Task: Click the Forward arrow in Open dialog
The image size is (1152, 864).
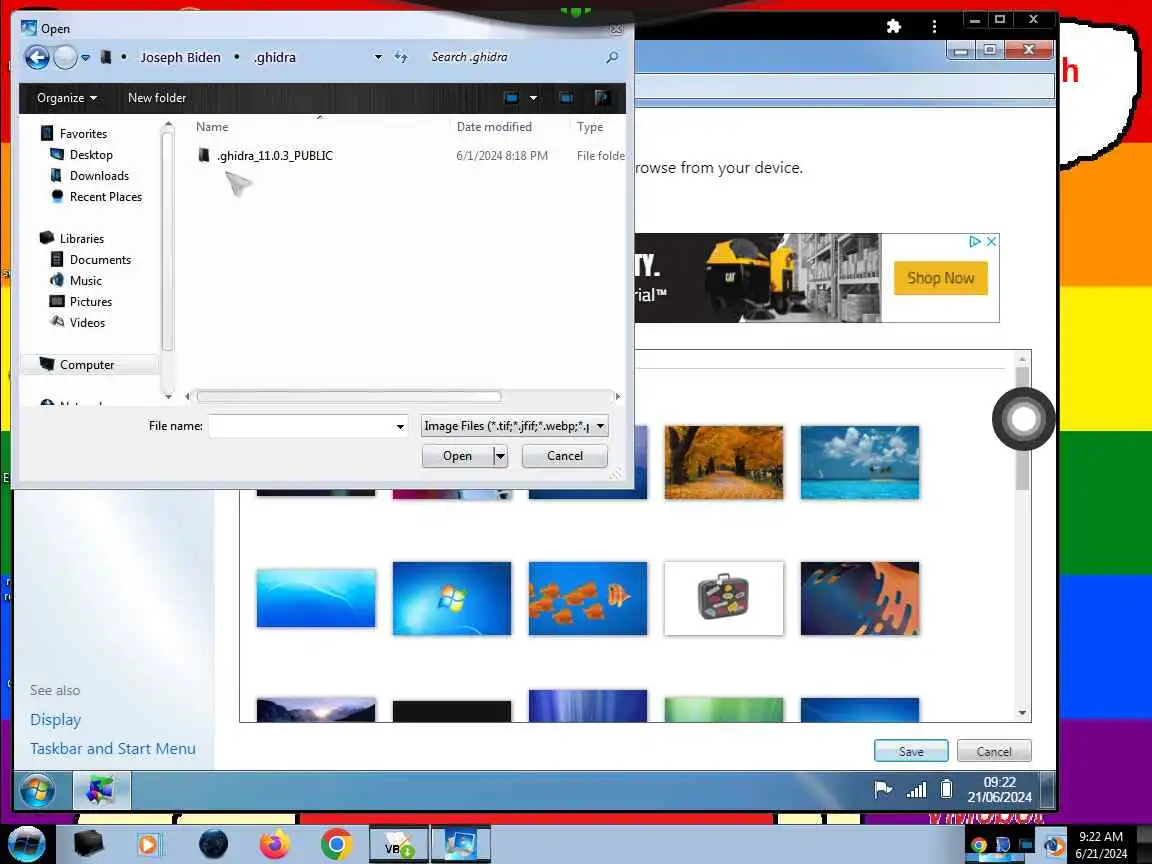Action: tap(65, 57)
